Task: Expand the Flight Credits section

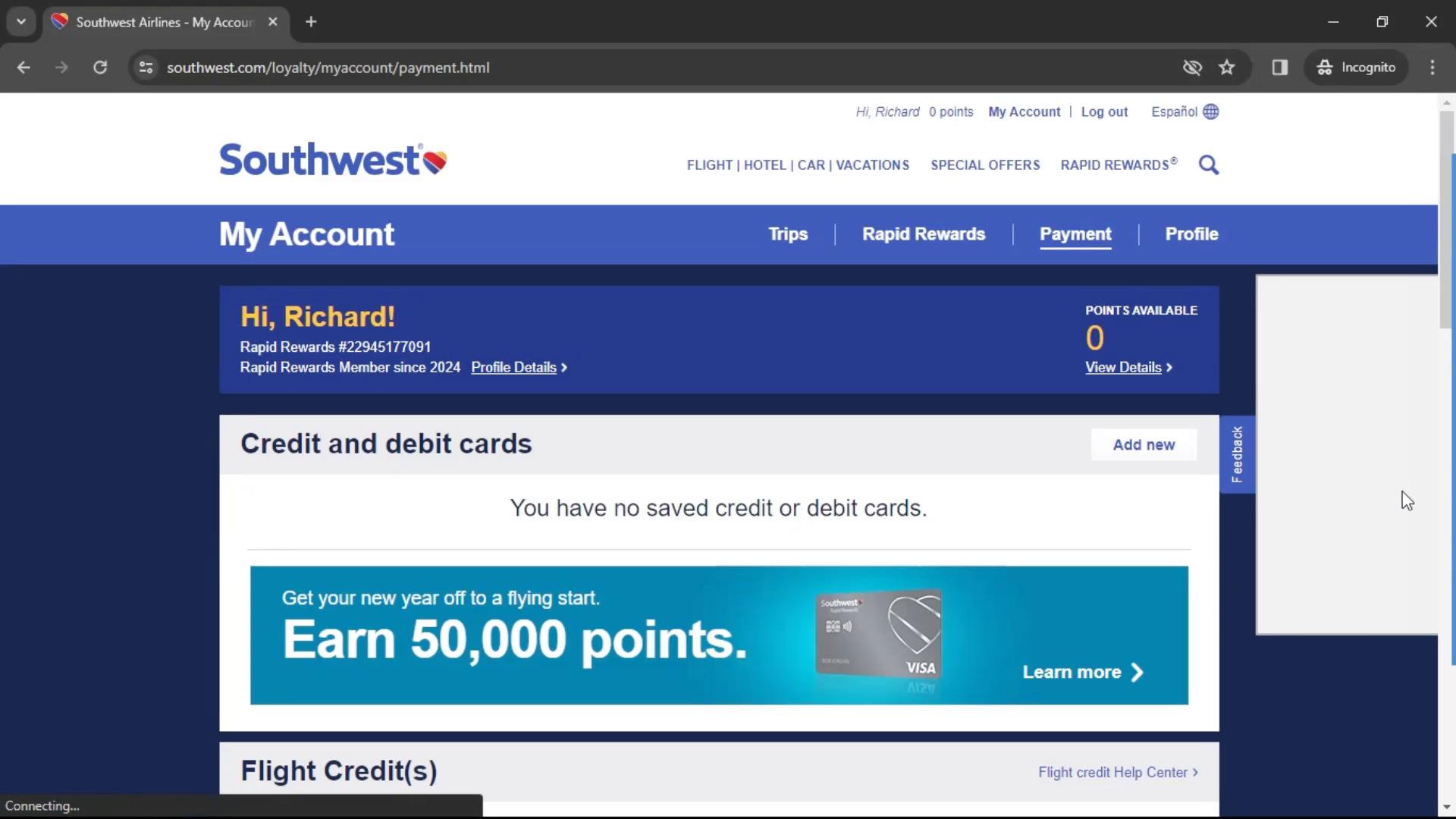Action: coord(340,770)
